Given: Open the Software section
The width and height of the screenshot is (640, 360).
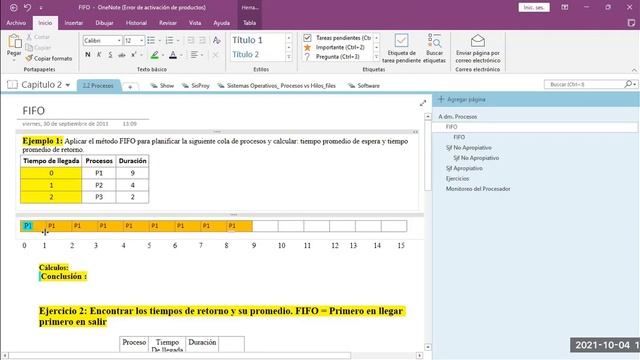Looking at the screenshot, I should [x=364, y=86].
